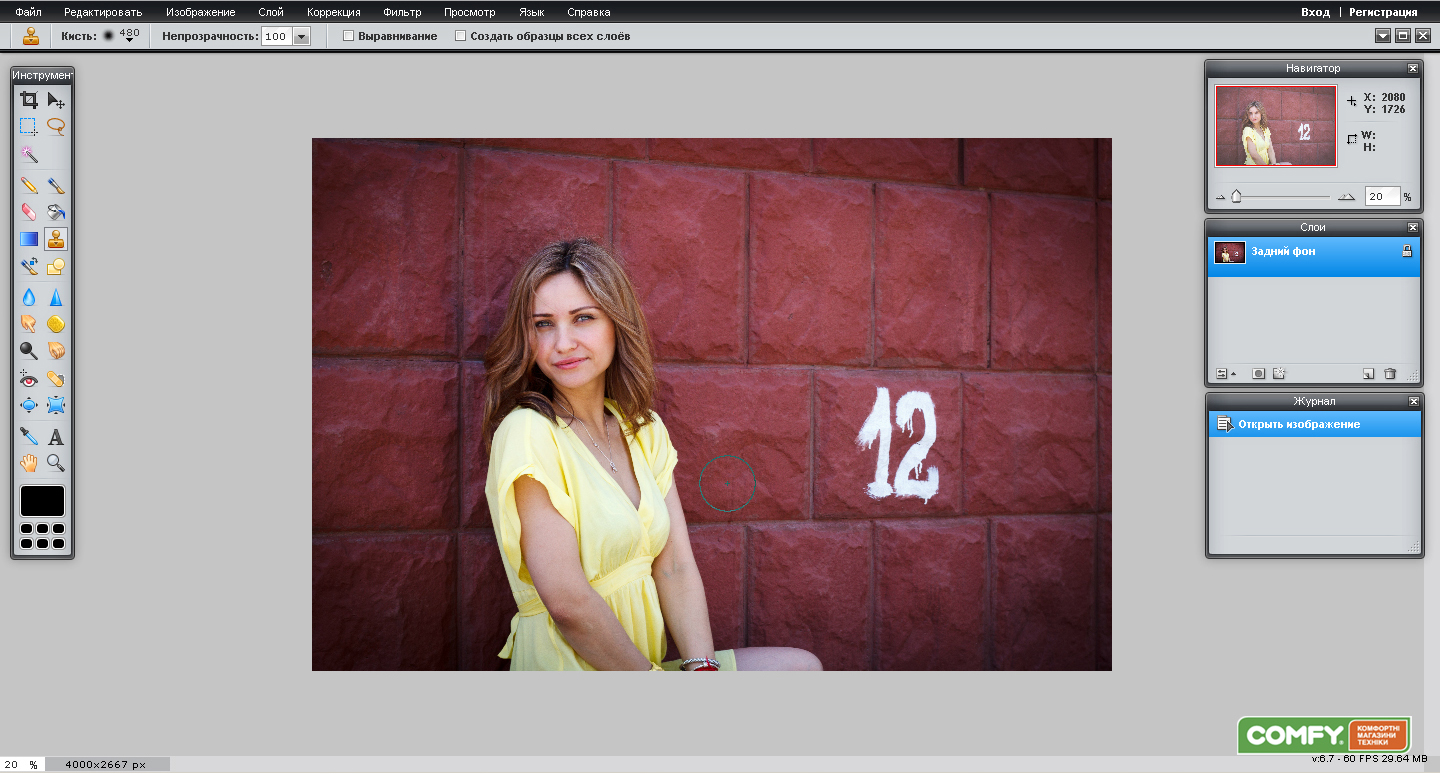Select the Paint Bucket tool
The height and width of the screenshot is (774, 1440).
pos(56,212)
